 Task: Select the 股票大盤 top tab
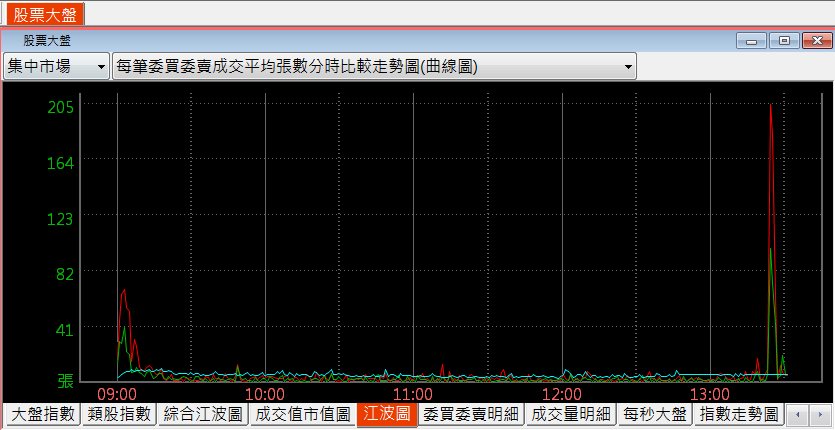pyautogui.click(x=42, y=14)
